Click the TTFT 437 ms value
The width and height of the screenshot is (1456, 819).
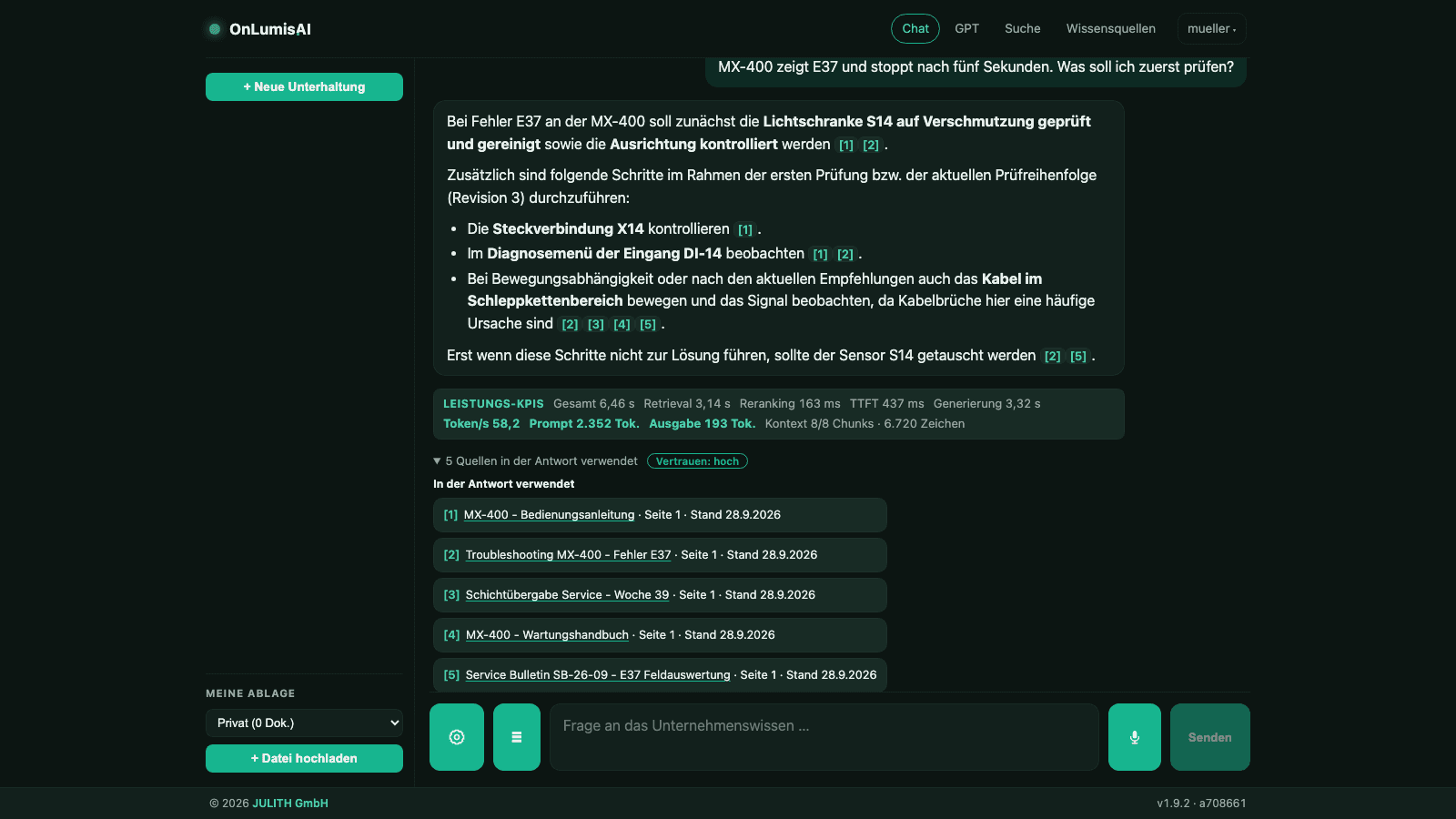pos(887,403)
